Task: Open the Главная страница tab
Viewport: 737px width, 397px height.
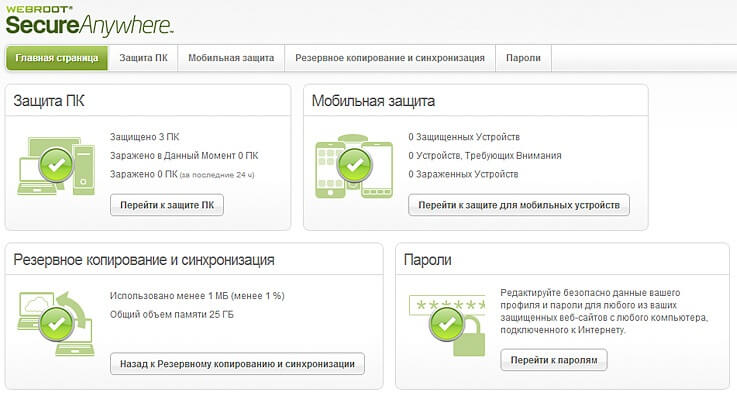Action: (x=57, y=58)
